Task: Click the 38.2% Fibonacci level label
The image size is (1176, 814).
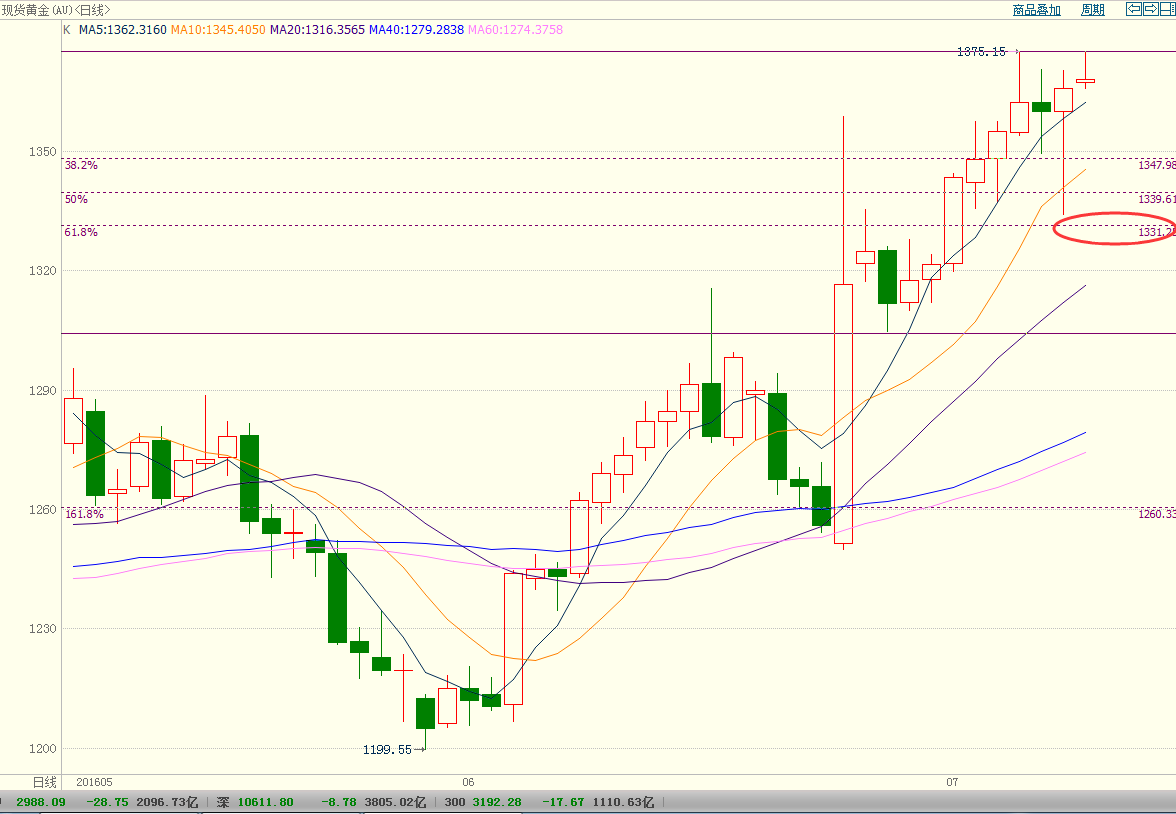Action: [x=81, y=165]
